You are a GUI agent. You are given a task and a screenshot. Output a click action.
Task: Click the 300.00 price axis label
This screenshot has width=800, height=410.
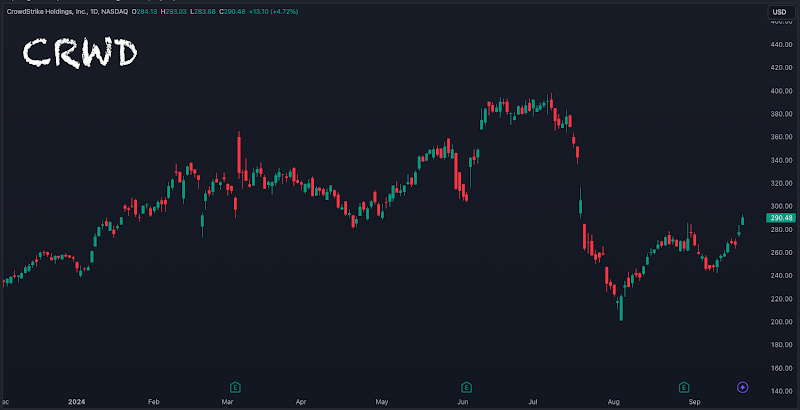pos(782,206)
